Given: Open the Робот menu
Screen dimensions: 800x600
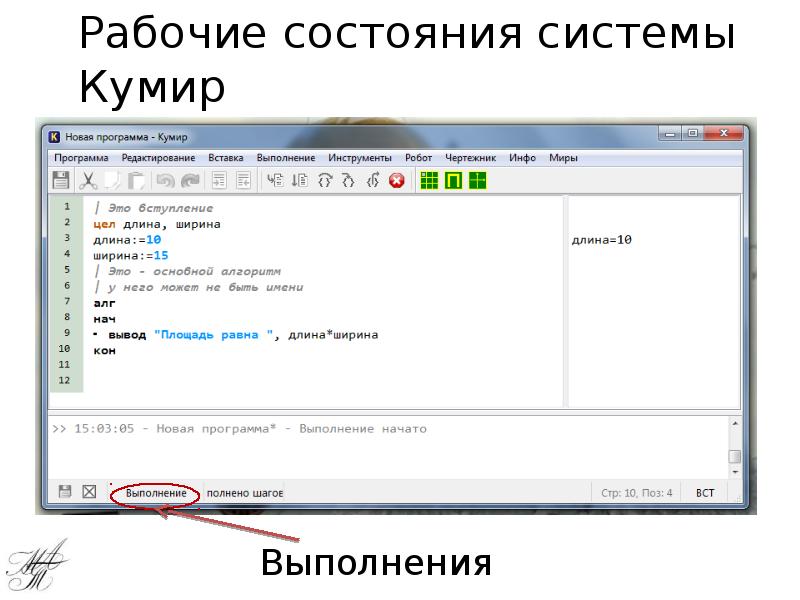Looking at the screenshot, I should coord(418,158).
